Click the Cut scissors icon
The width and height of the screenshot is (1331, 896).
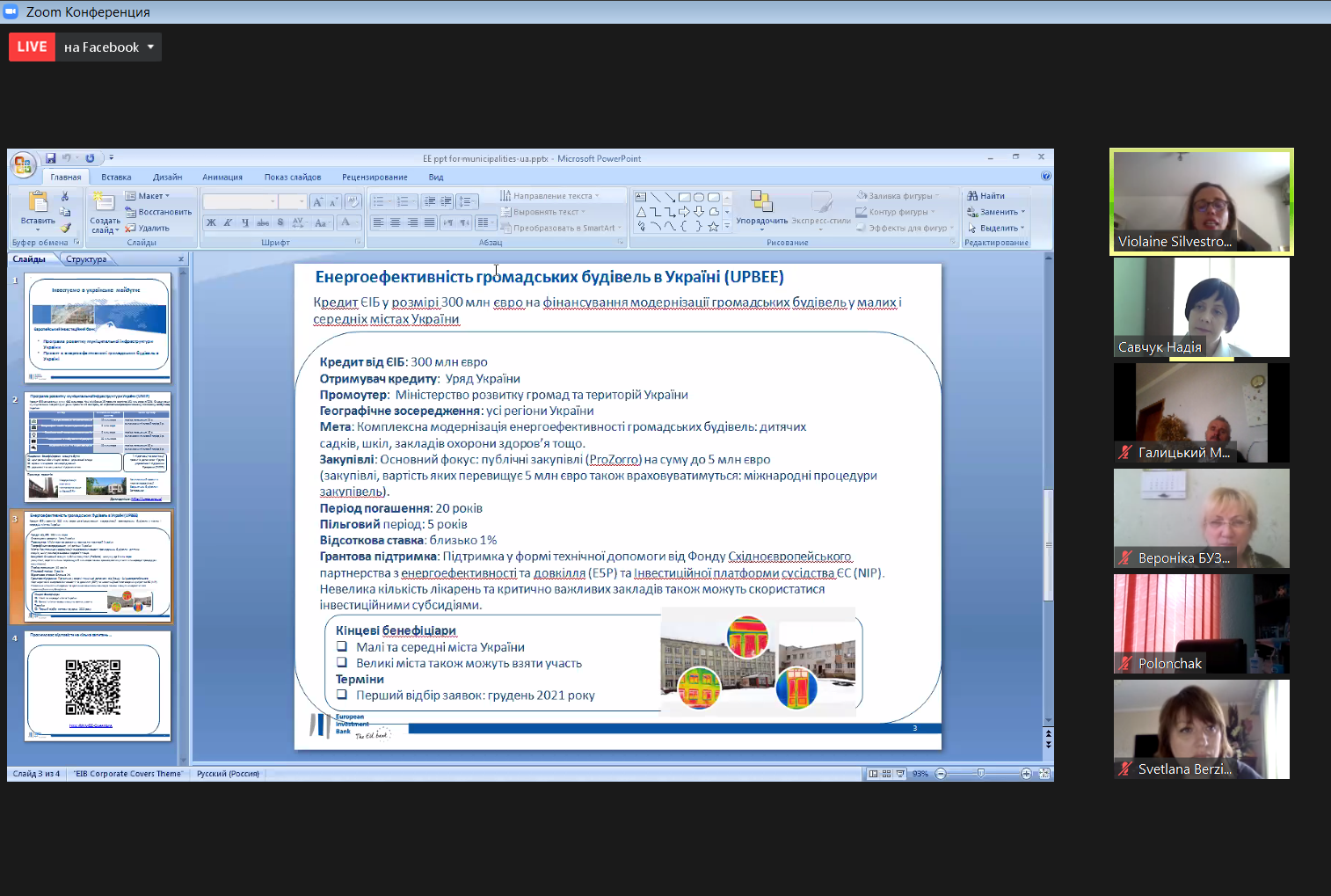[x=65, y=196]
